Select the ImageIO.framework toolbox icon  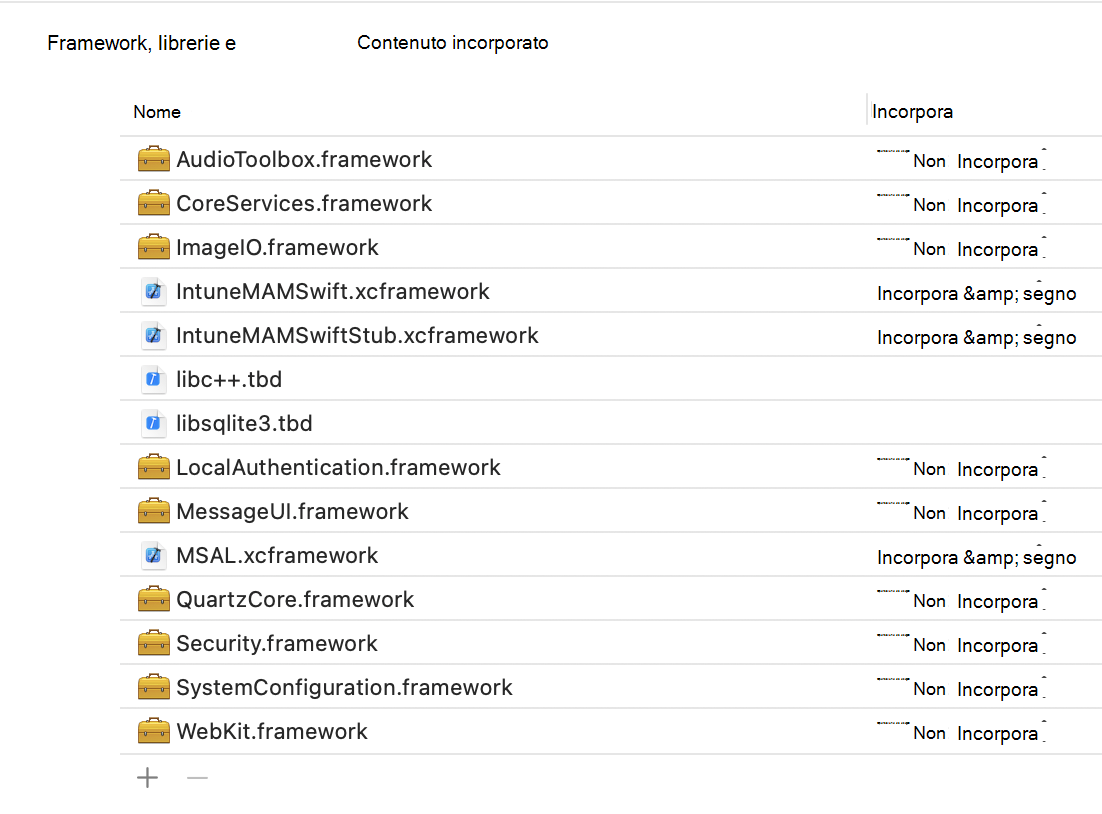pos(154,247)
